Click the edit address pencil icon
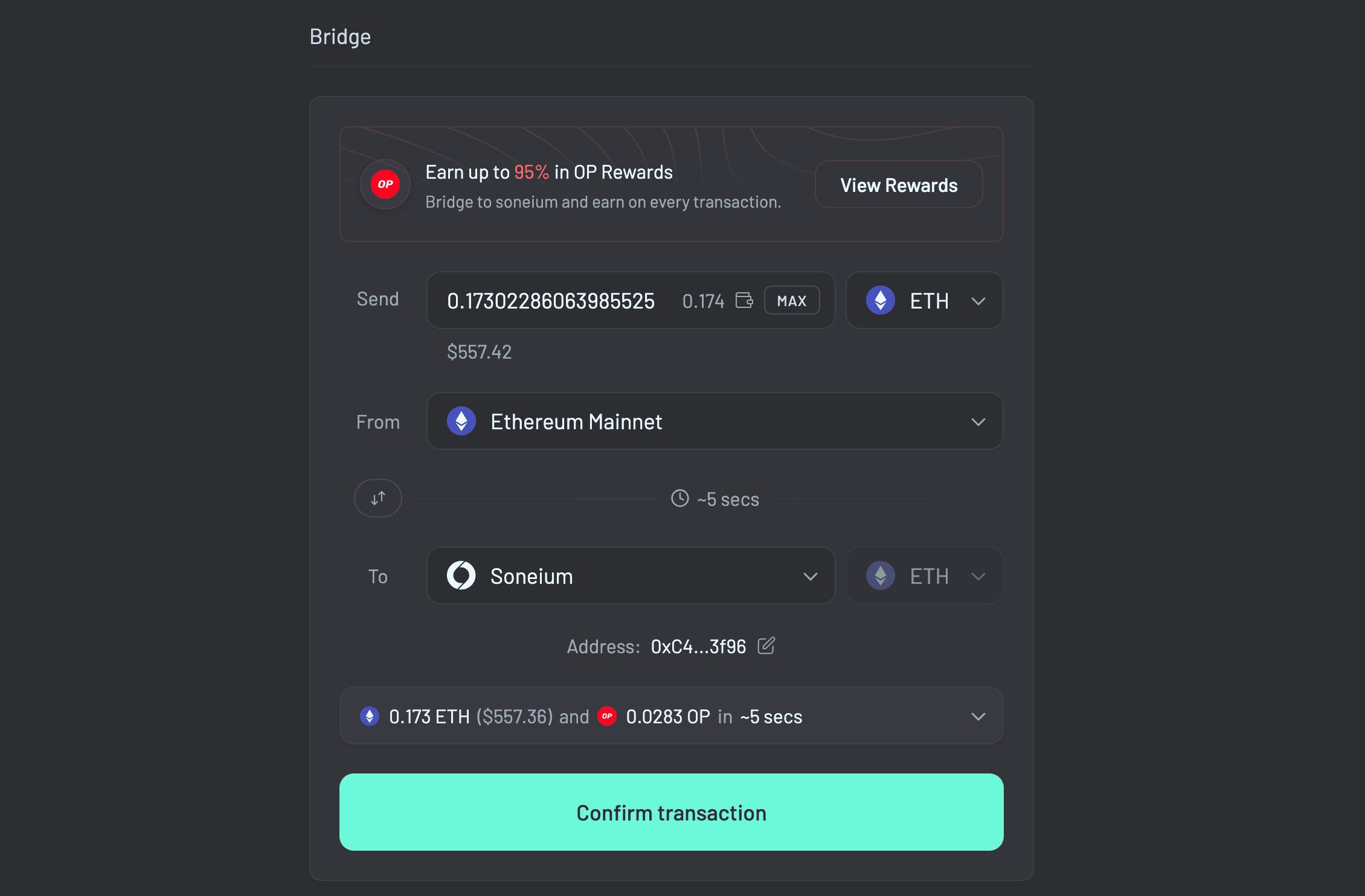 [766, 646]
